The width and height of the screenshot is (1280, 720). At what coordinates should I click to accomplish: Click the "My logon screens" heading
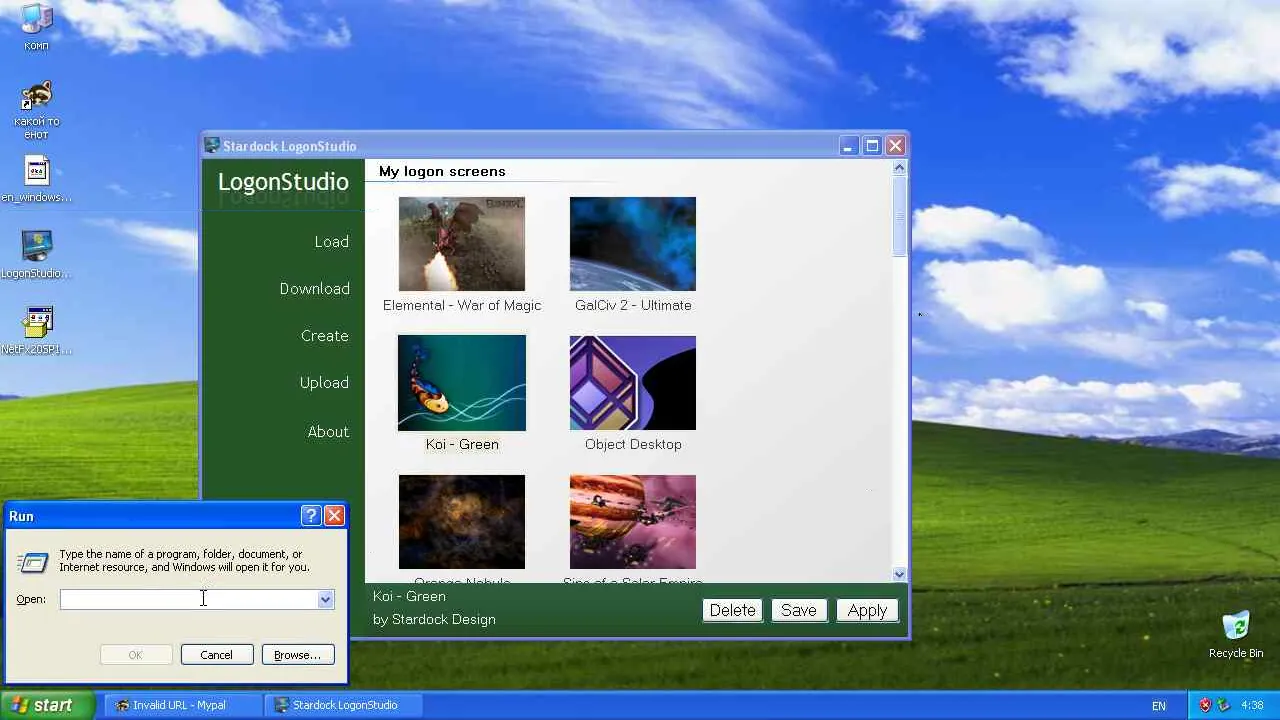pyautogui.click(x=442, y=172)
